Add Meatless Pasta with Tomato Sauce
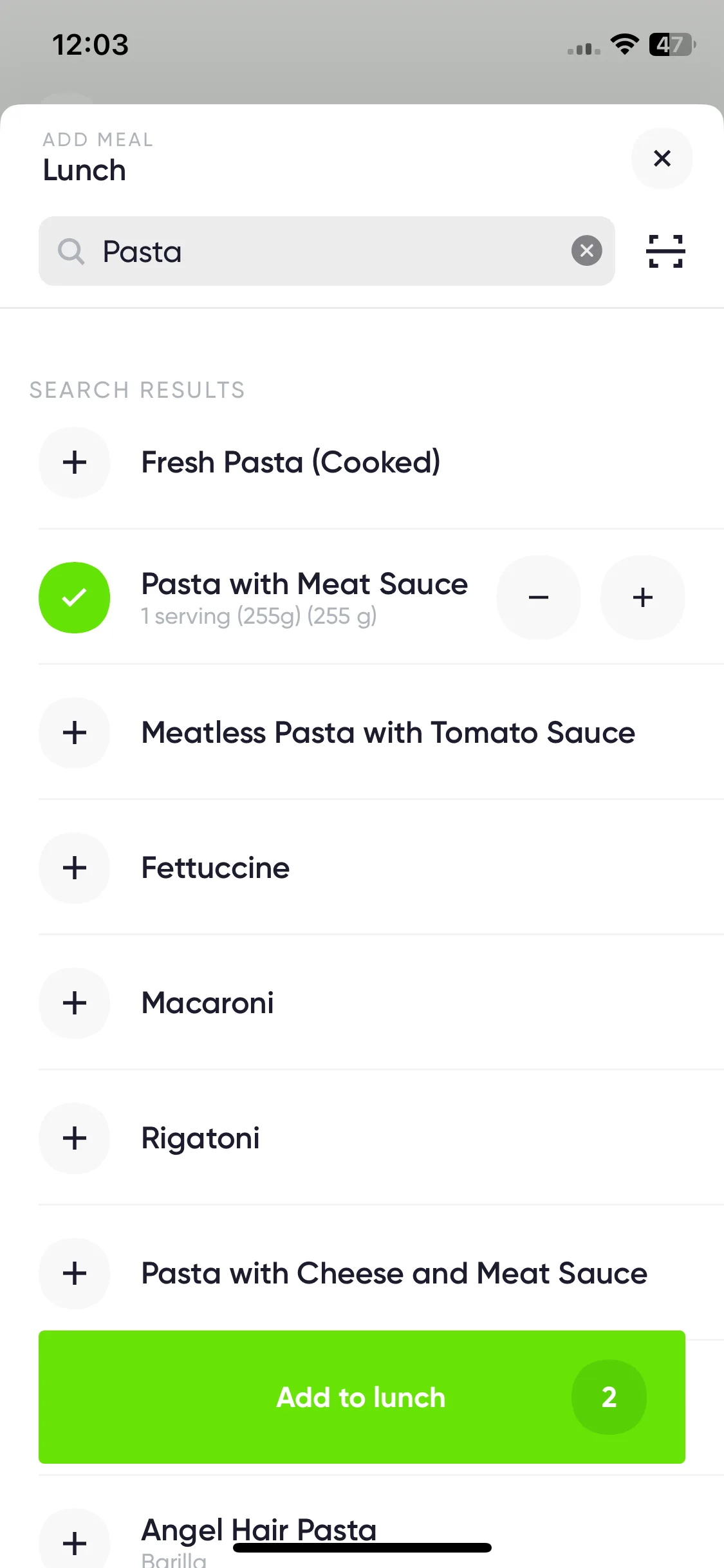The image size is (724, 1568). tap(75, 733)
